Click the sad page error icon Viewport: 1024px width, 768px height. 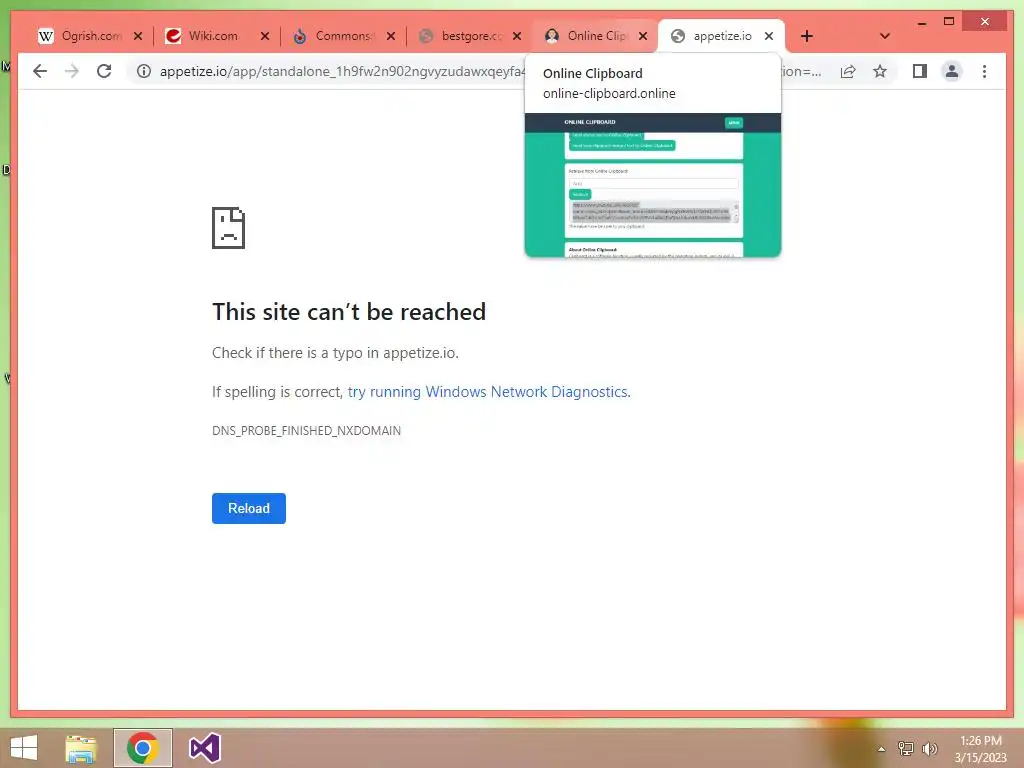(x=229, y=228)
